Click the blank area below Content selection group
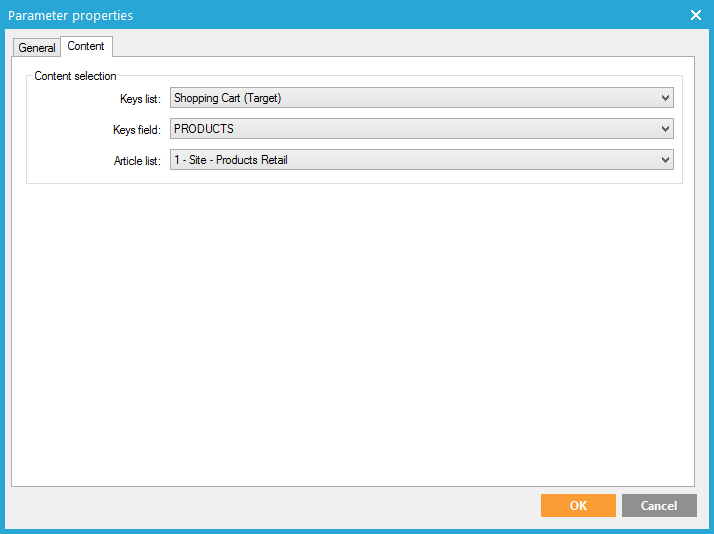Viewport: 714px width, 534px height. click(x=350, y=330)
